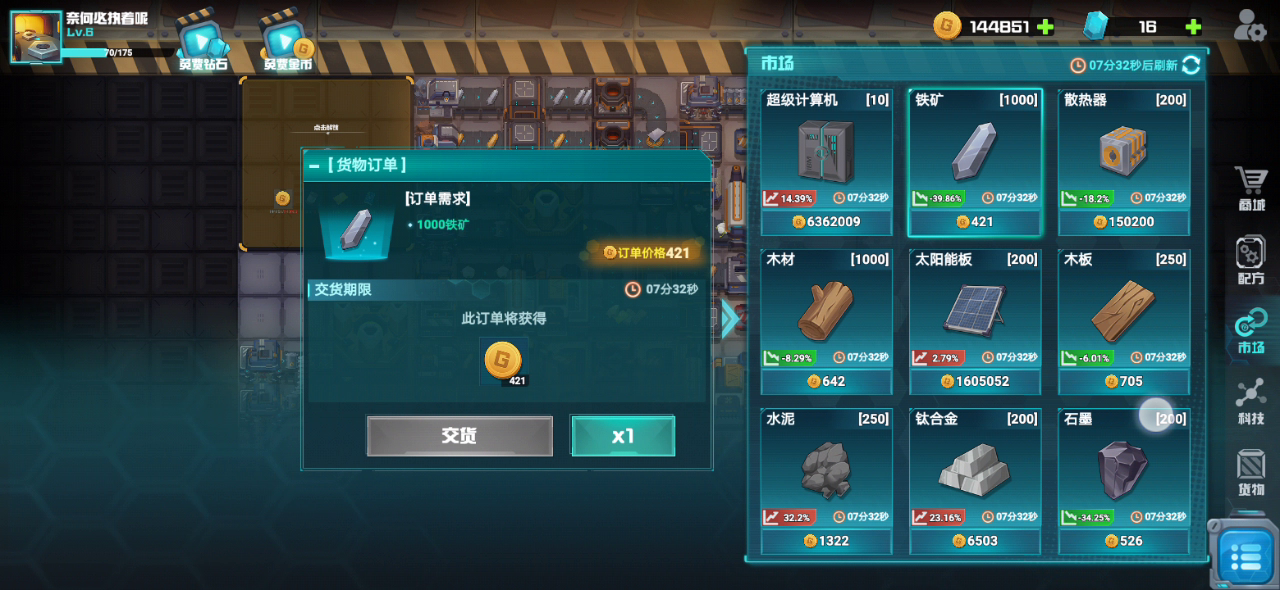Add diamonds with green plus button
1280x590 pixels.
1193,27
